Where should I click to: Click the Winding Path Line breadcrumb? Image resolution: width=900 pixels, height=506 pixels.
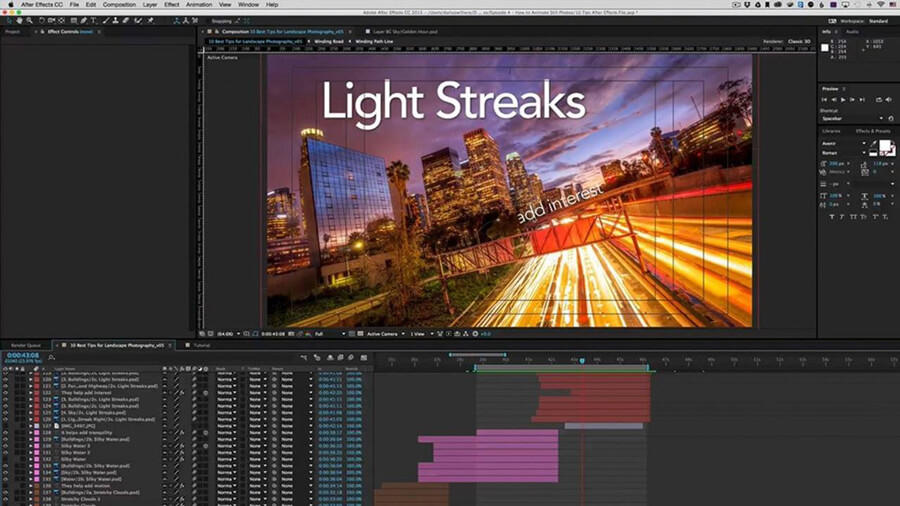[374, 41]
